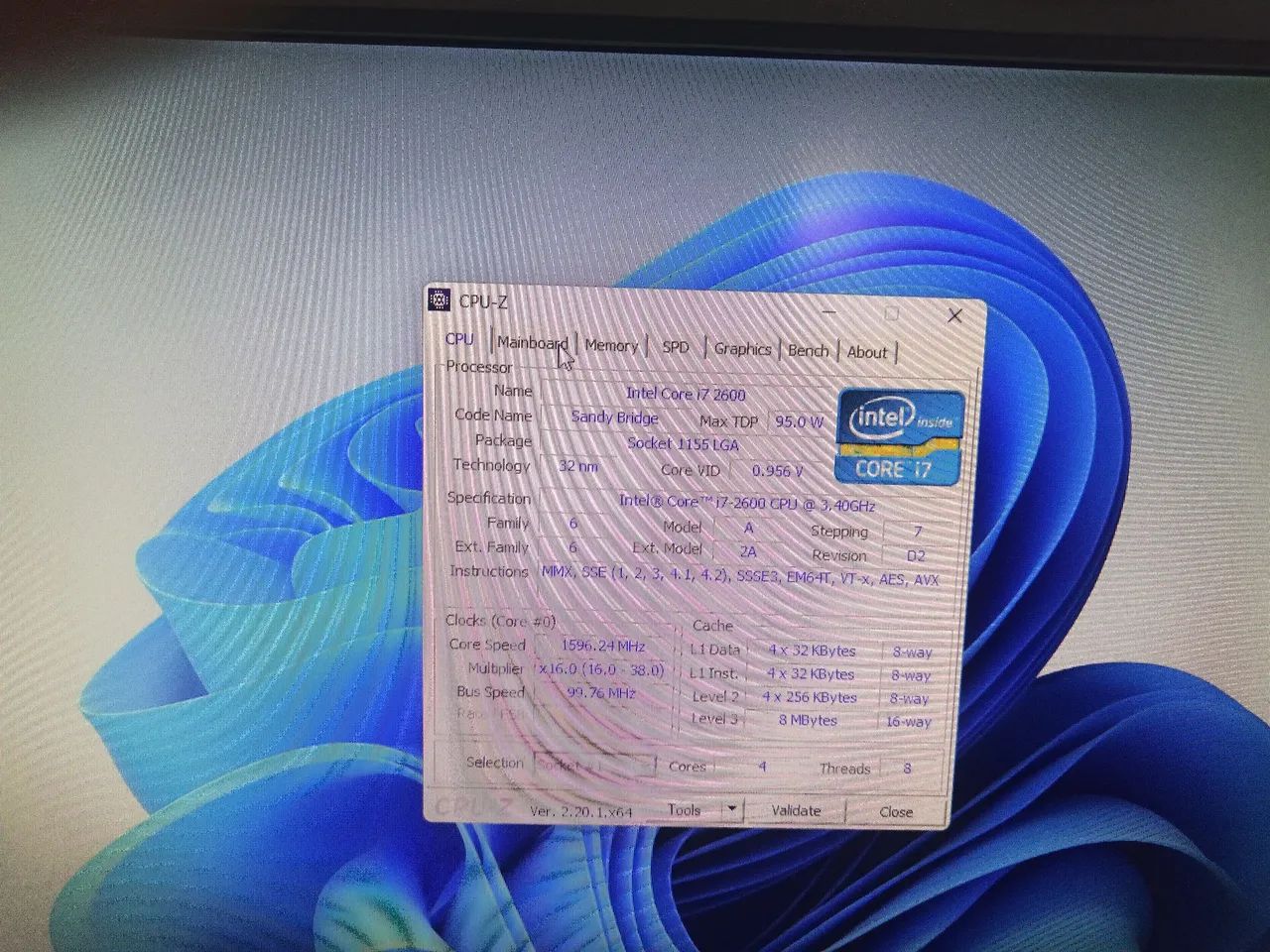
Task: Close the CPU-Z window with X
Action: [x=954, y=315]
